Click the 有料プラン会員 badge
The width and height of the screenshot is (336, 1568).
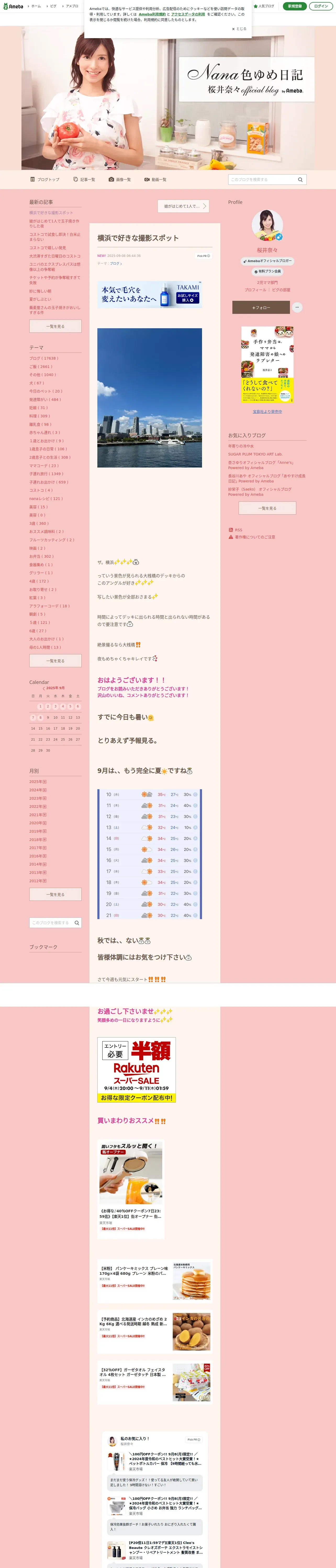point(267,272)
